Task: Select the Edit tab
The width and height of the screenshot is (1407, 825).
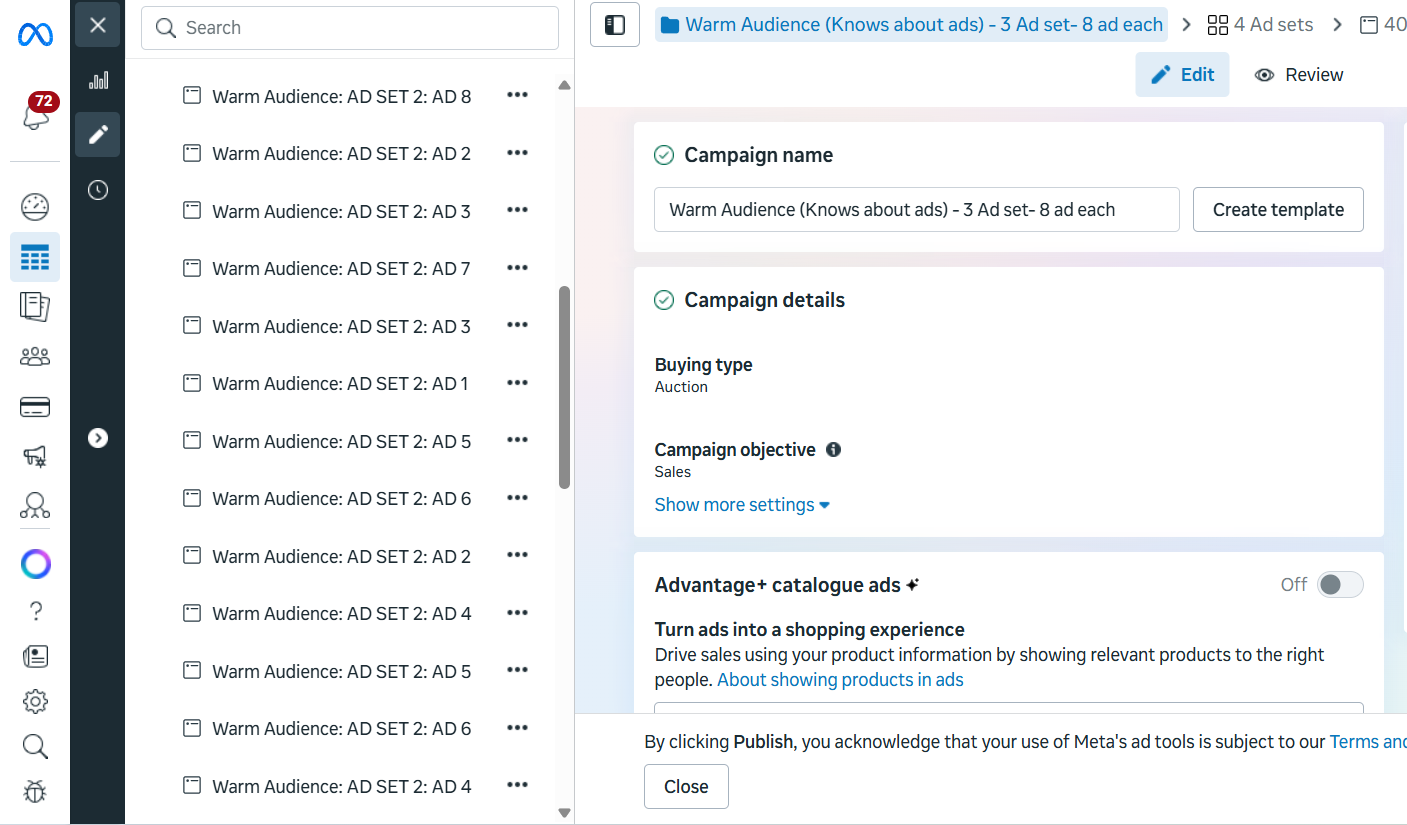Action: tap(1182, 75)
